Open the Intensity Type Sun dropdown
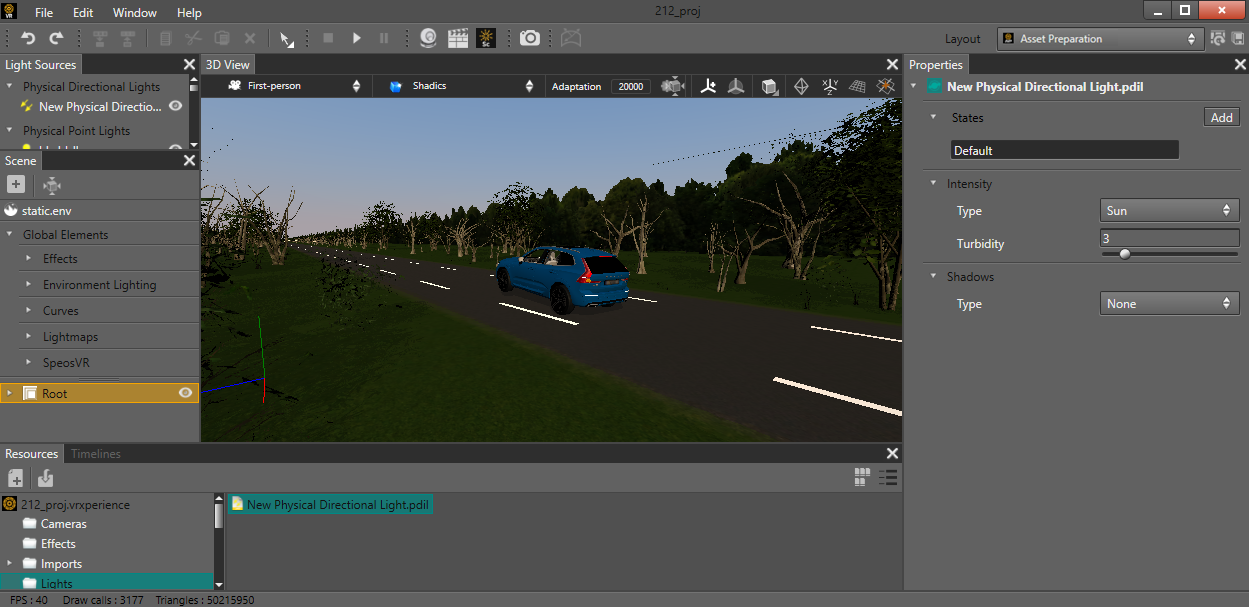The height and width of the screenshot is (607, 1249). coord(1169,211)
